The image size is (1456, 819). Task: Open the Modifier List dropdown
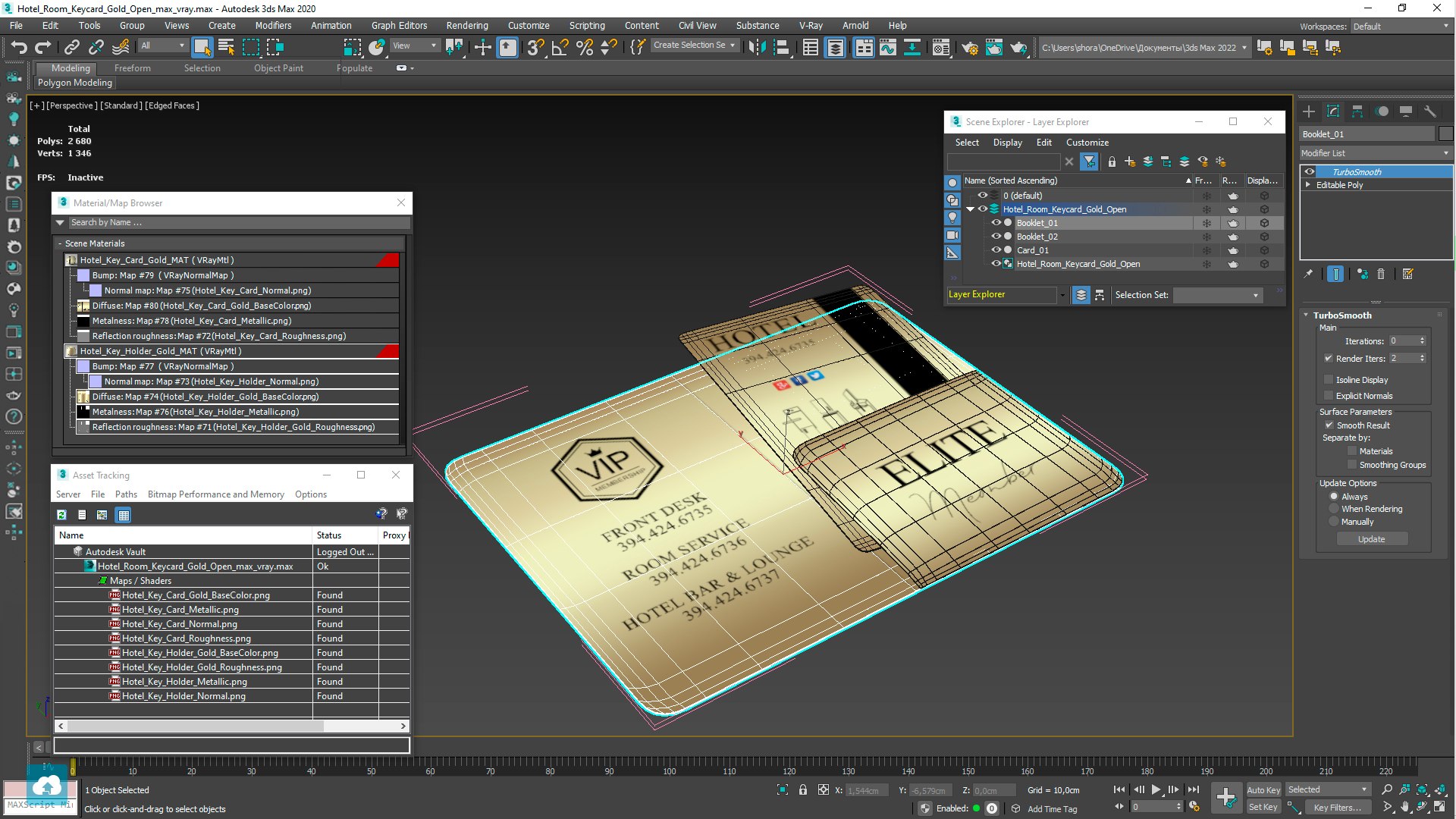[x=1376, y=153]
